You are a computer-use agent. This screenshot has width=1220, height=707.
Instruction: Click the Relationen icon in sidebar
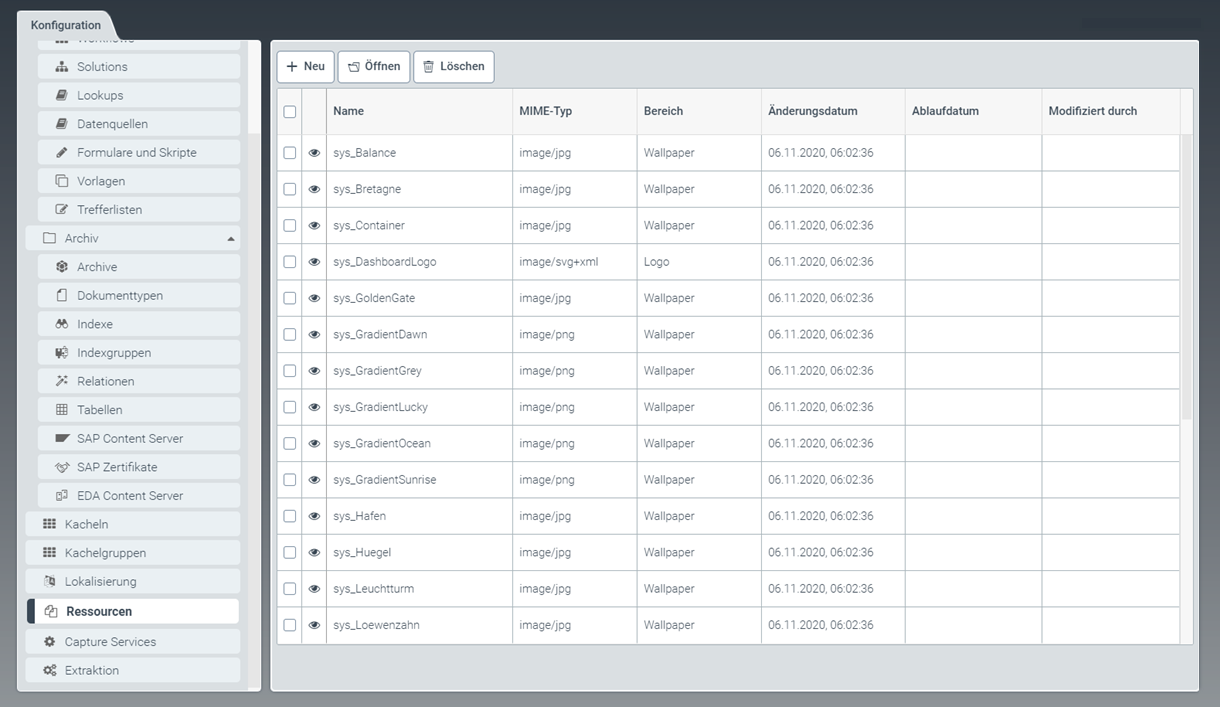62,382
